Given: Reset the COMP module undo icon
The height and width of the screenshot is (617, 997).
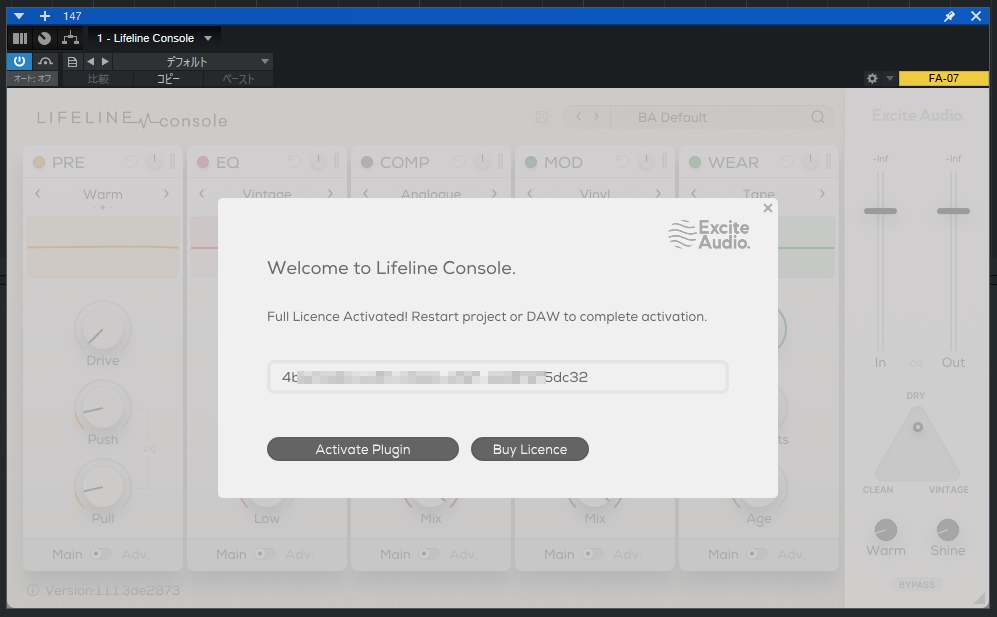Looking at the screenshot, I should coord(458,162).
